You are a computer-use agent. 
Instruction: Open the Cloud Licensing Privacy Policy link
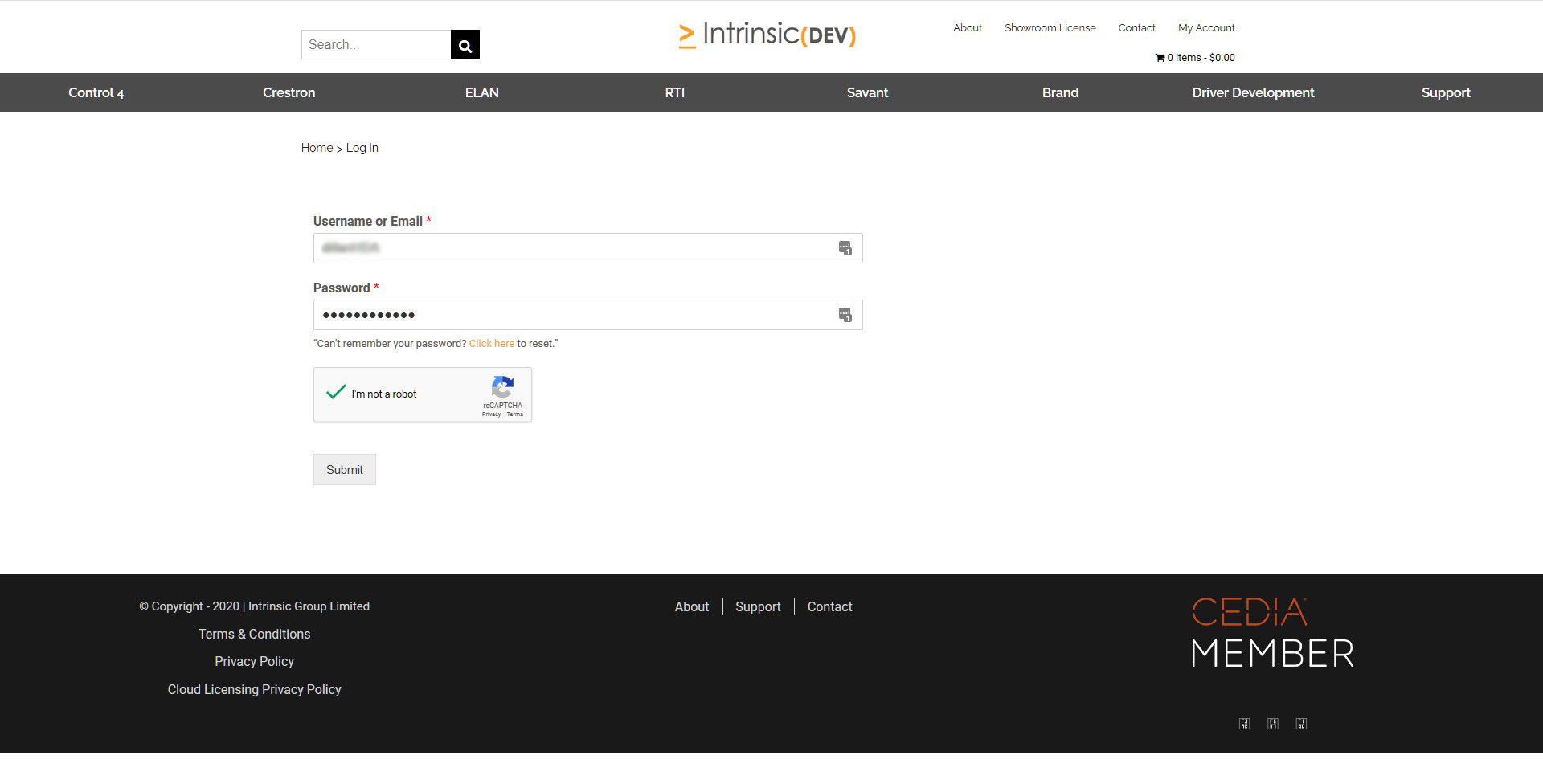(255, 690)
